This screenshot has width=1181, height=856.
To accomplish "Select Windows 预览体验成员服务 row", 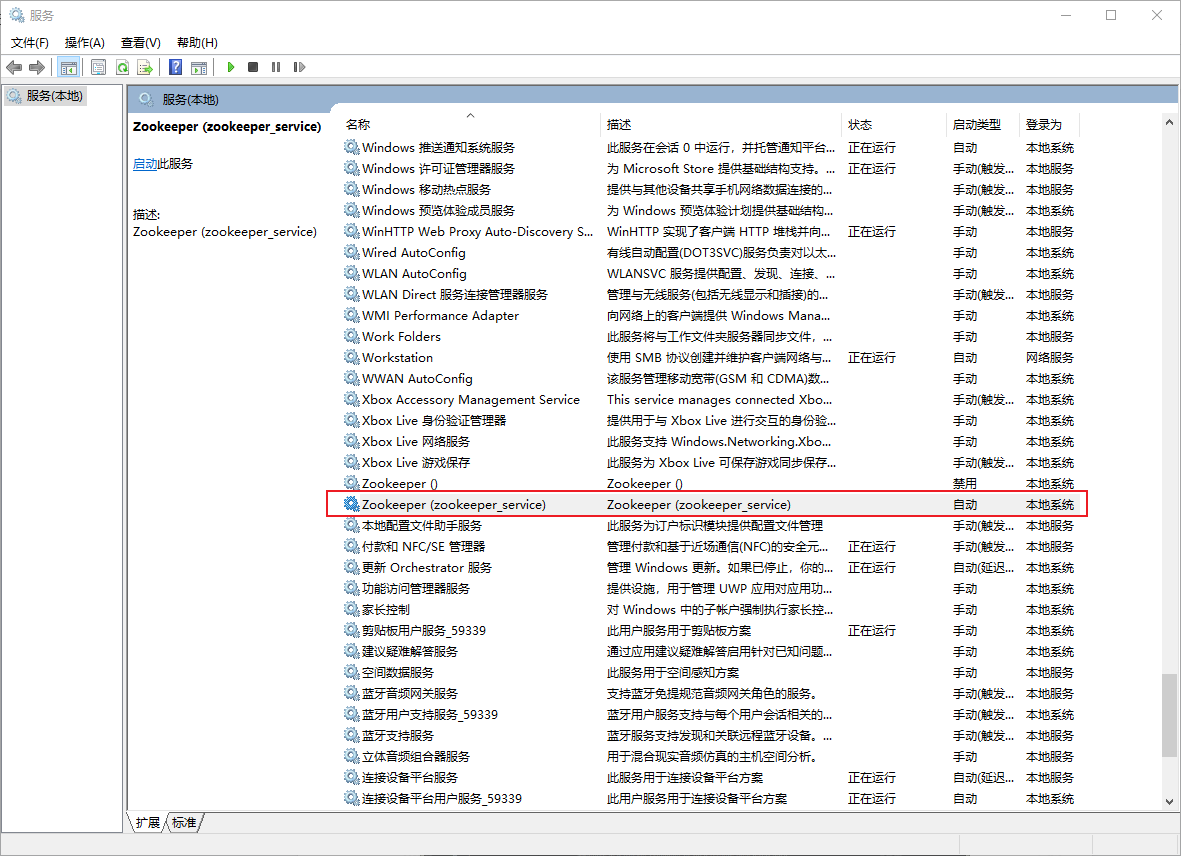I will (x=711, y=210).
